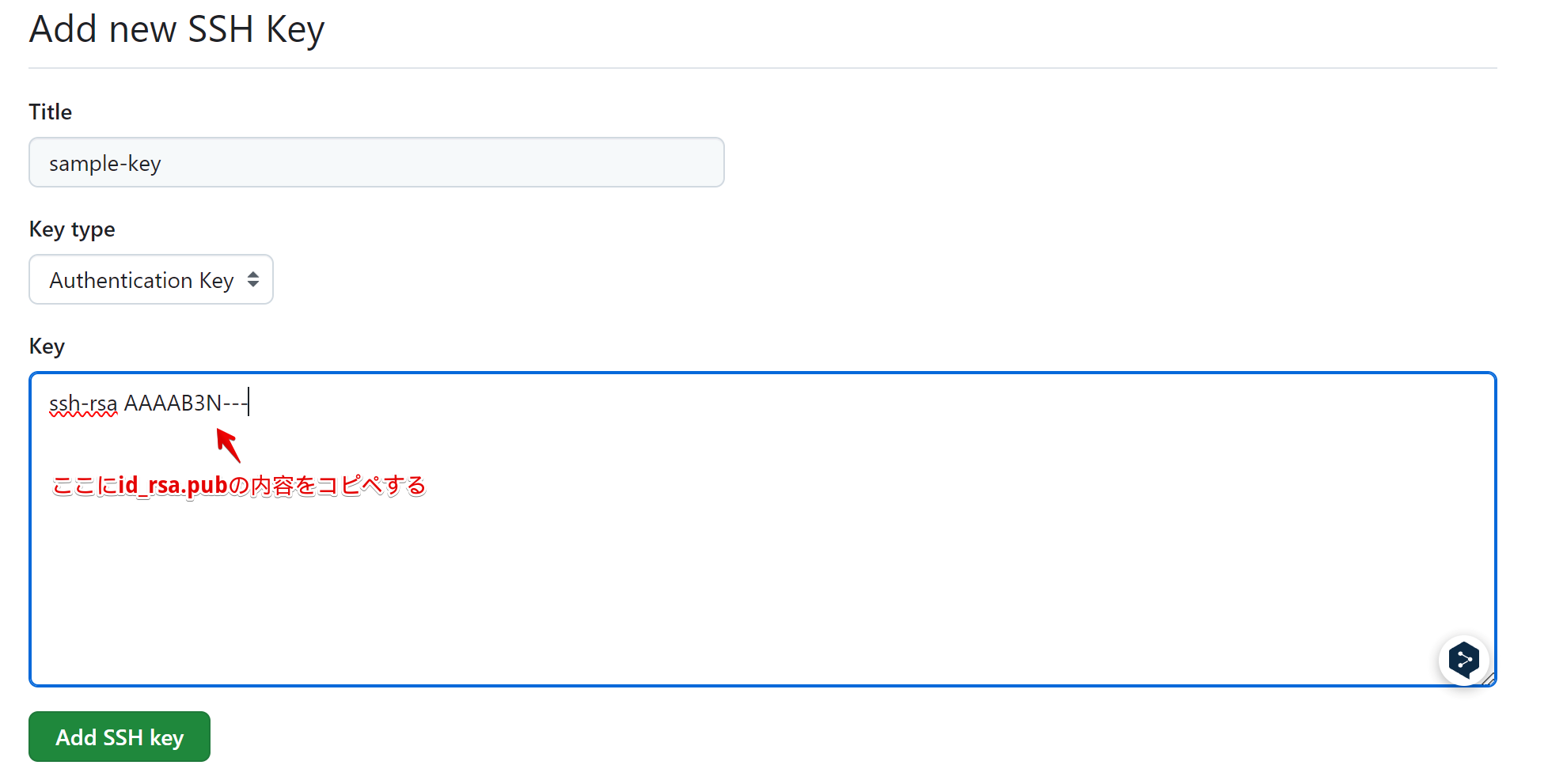This screenshot has width=1548, height=784.
Task: Select the bold id_rsa.pub text in the annotation
Action: [171, 485]
